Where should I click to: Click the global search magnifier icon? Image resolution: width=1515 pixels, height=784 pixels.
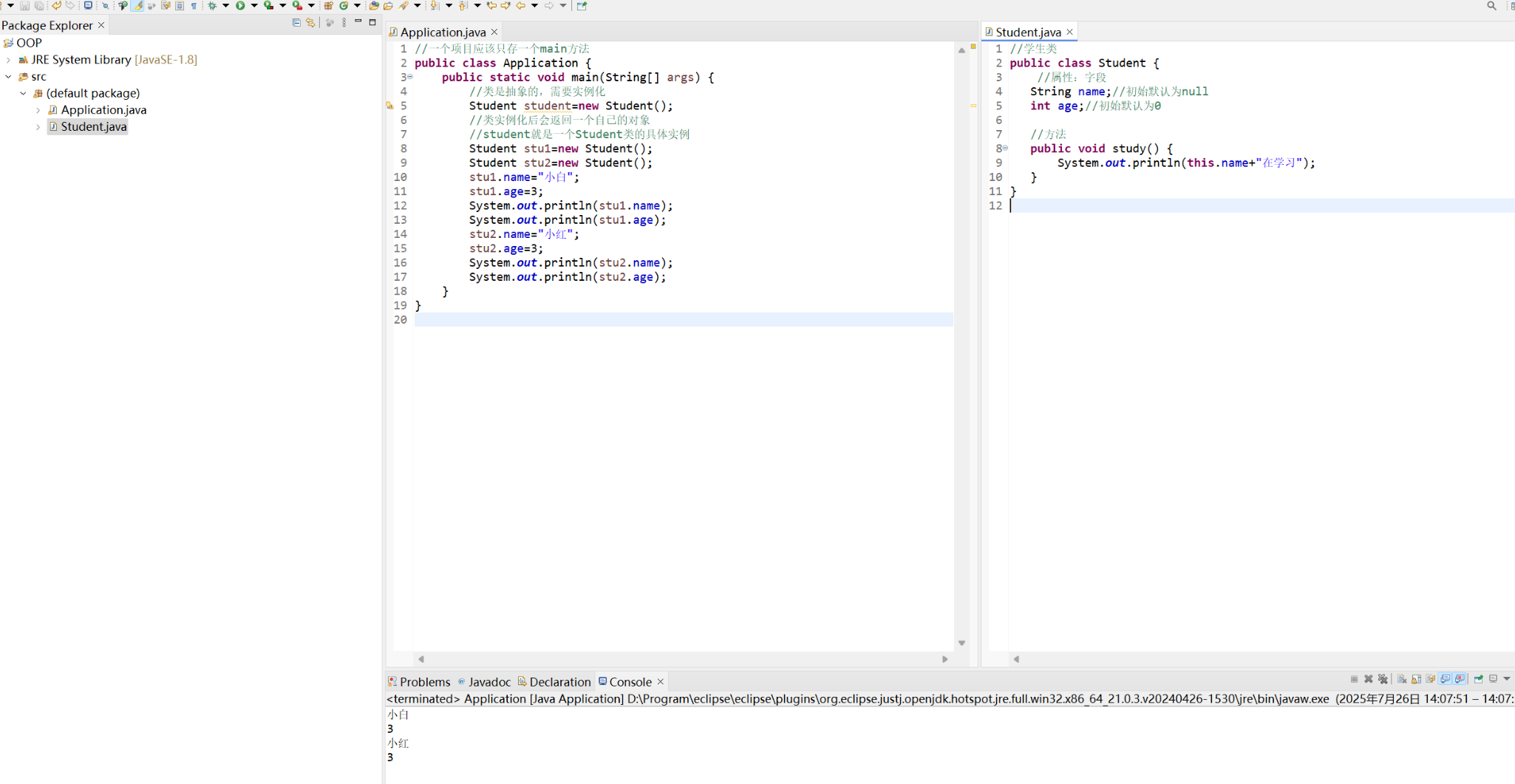[x=1491, y=5]
